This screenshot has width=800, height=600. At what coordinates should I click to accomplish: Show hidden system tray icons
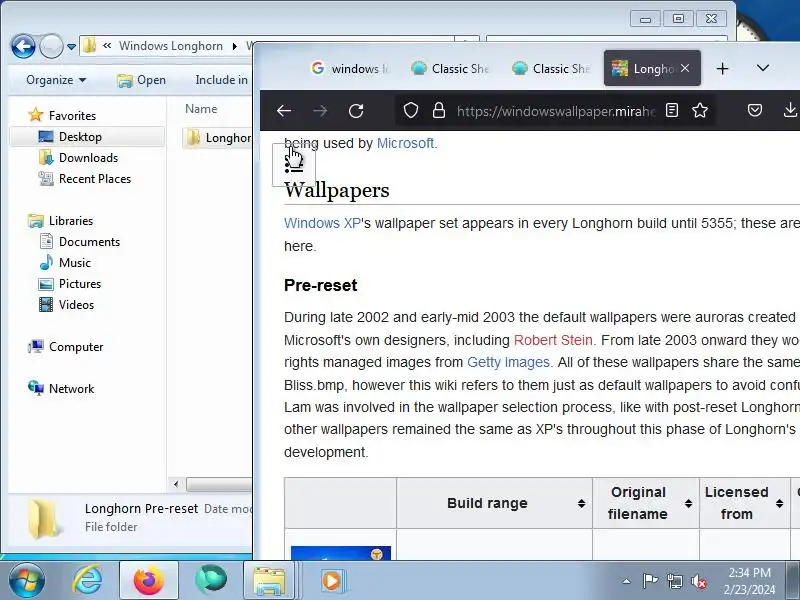627,581
